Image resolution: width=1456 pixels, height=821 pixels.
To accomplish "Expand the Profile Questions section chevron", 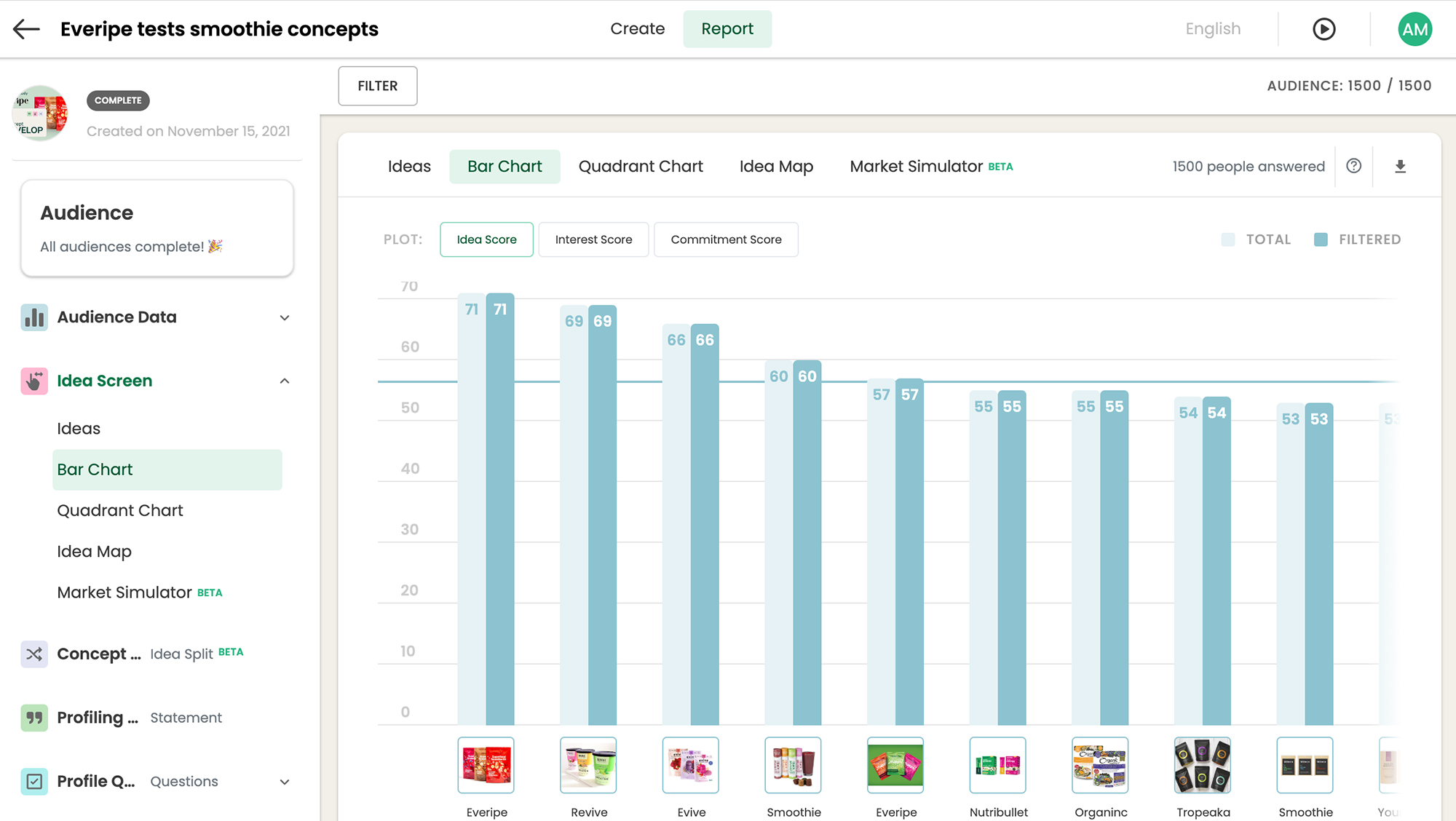I will [x=285, y=782].
